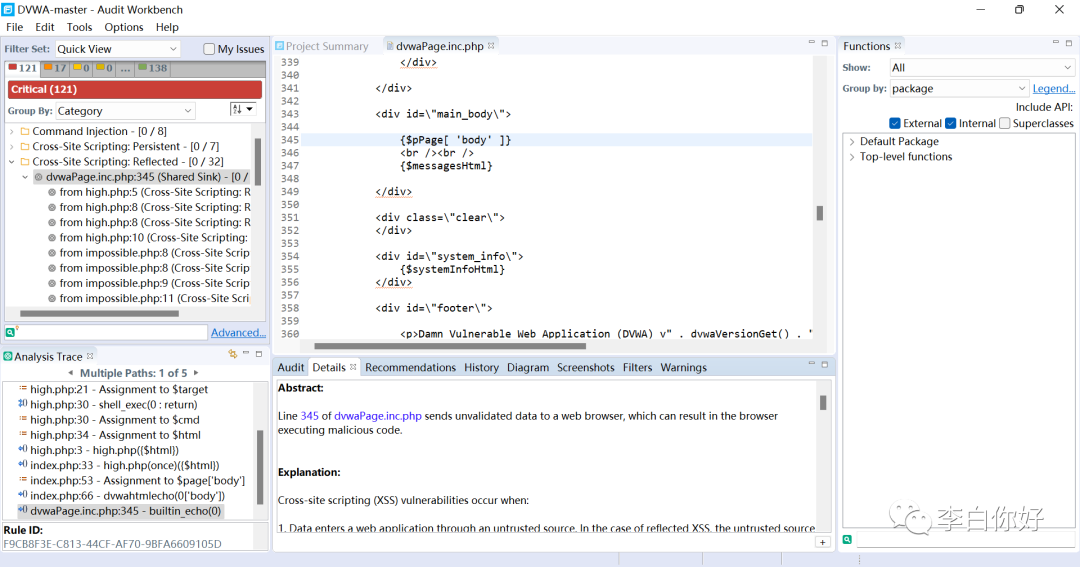
Task: Collapse Cross-Site Scripting: Reflected category
Action: point(12,161)
